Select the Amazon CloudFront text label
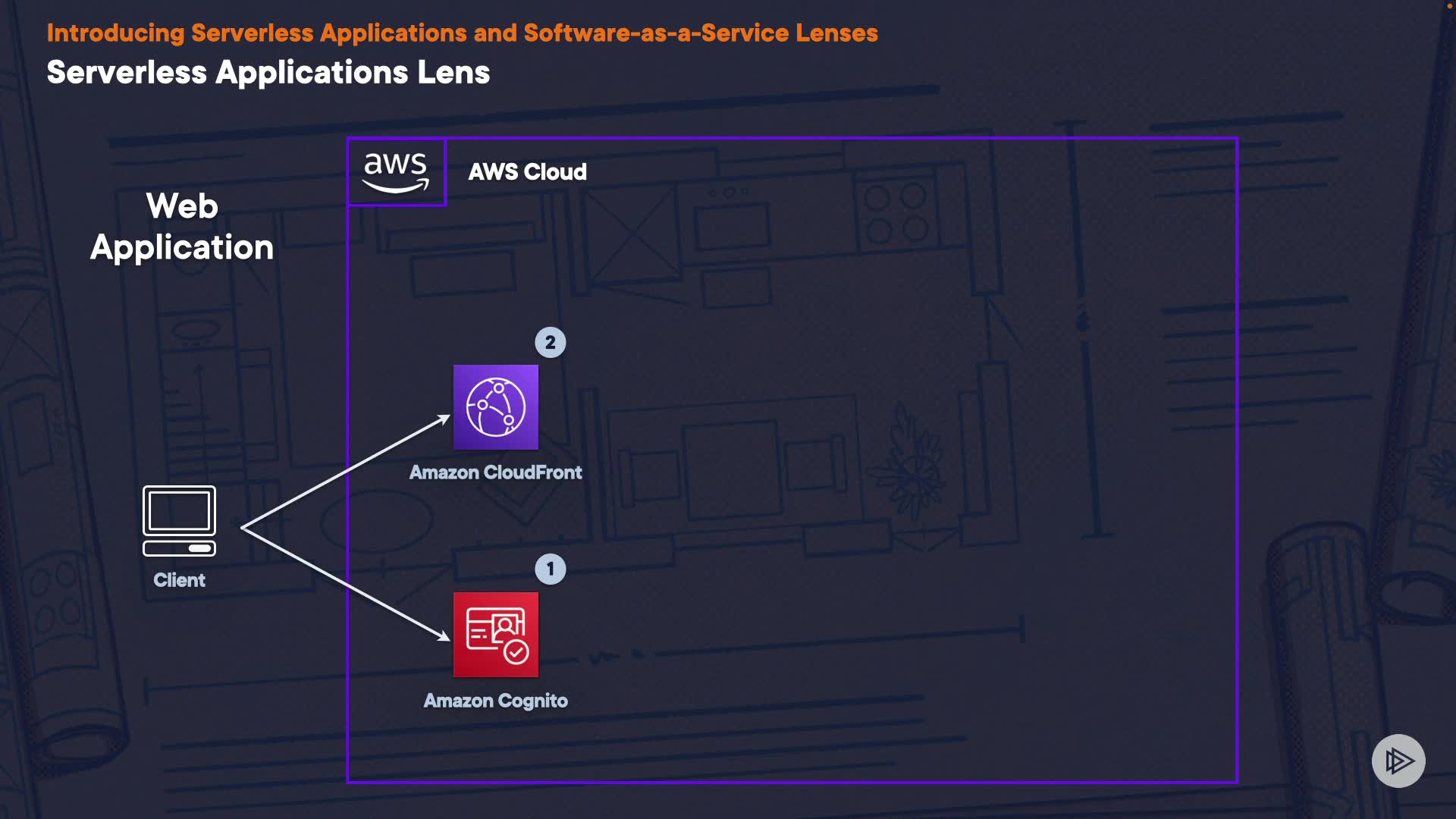The height and width of the screenshot is (819, 1456). click(496, 472)
